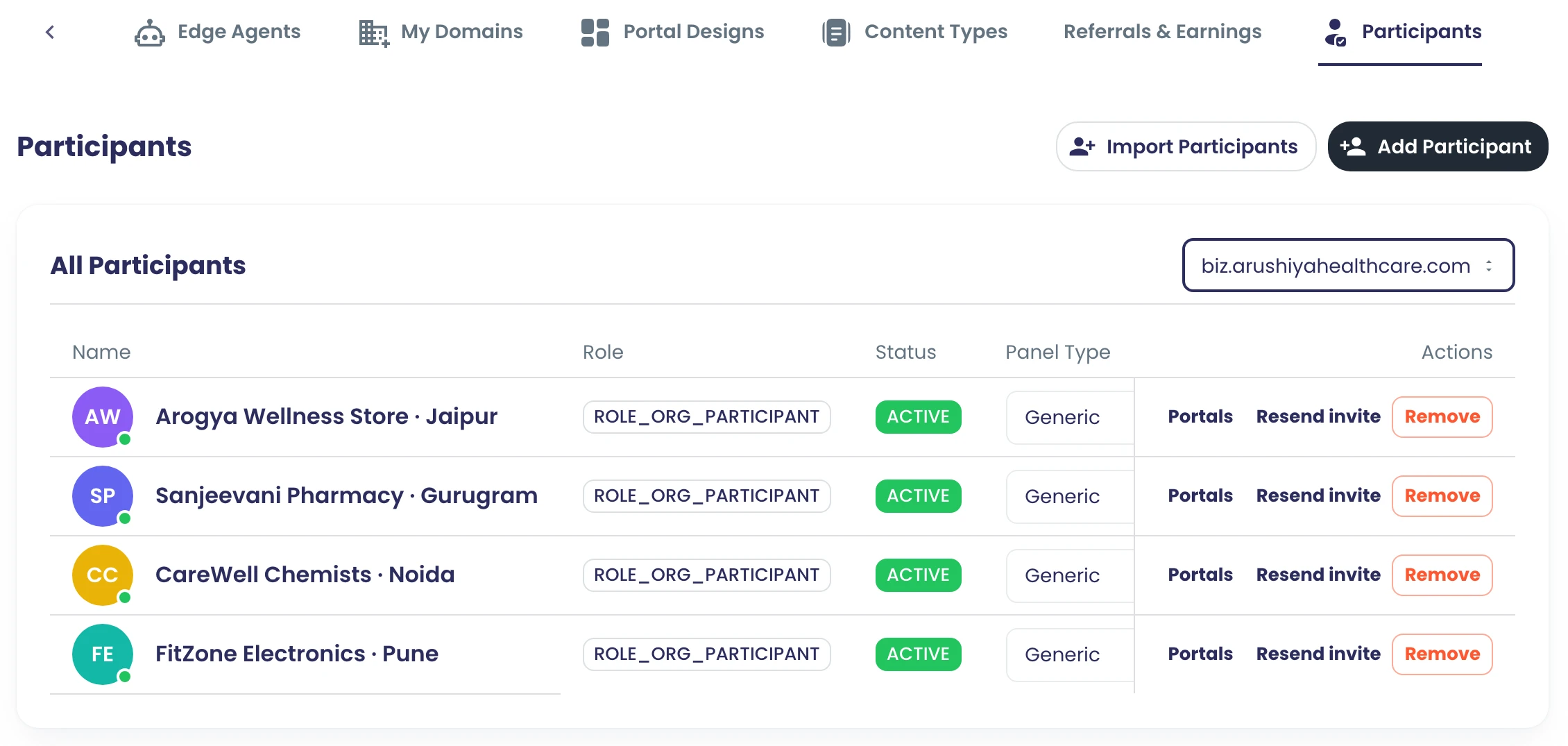This screenshot has height=746, width=1568.
Task: Open the Edge Agents tab
Action: (217, 32)
